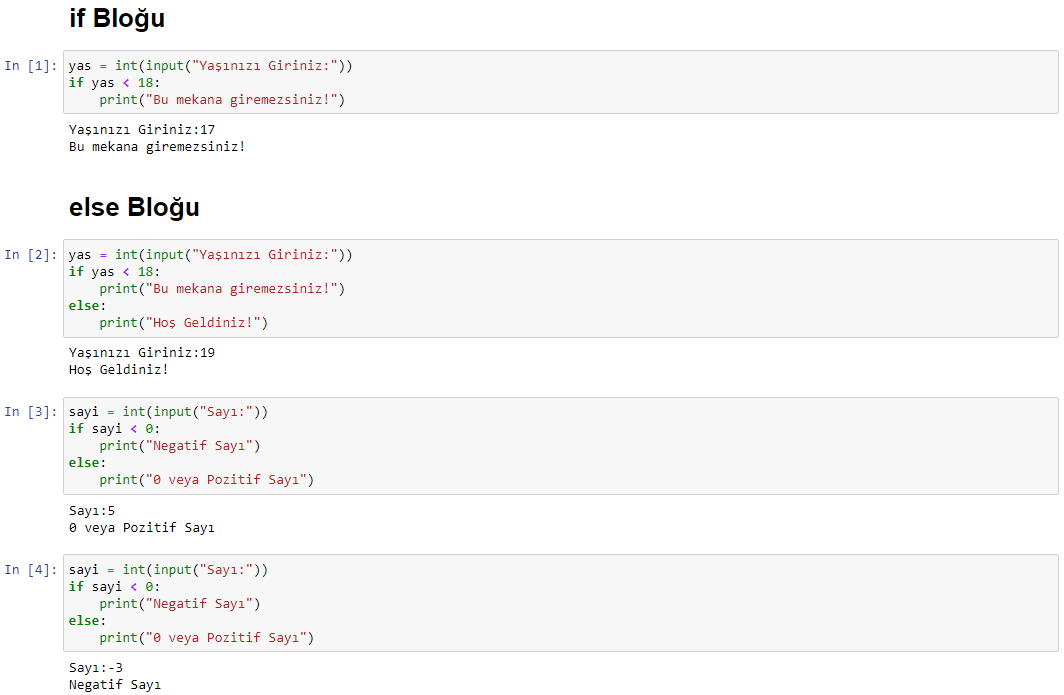This screenshot has width=1064, height=695.
Task: Select the In [1]: prompt label
Action: coord(31,66)
